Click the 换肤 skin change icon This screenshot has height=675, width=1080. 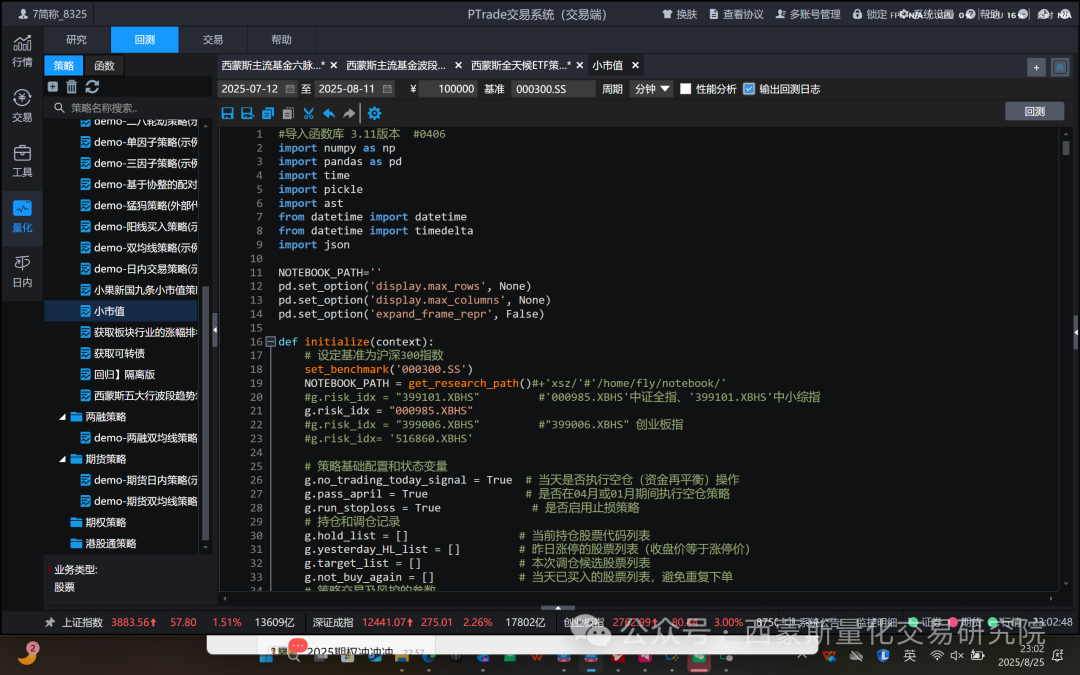(x=667, y=14)
